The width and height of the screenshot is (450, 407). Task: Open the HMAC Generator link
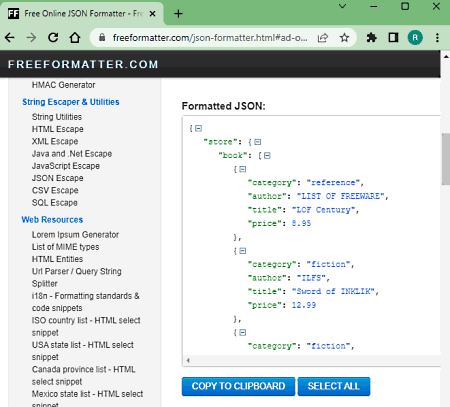point(63,85)
